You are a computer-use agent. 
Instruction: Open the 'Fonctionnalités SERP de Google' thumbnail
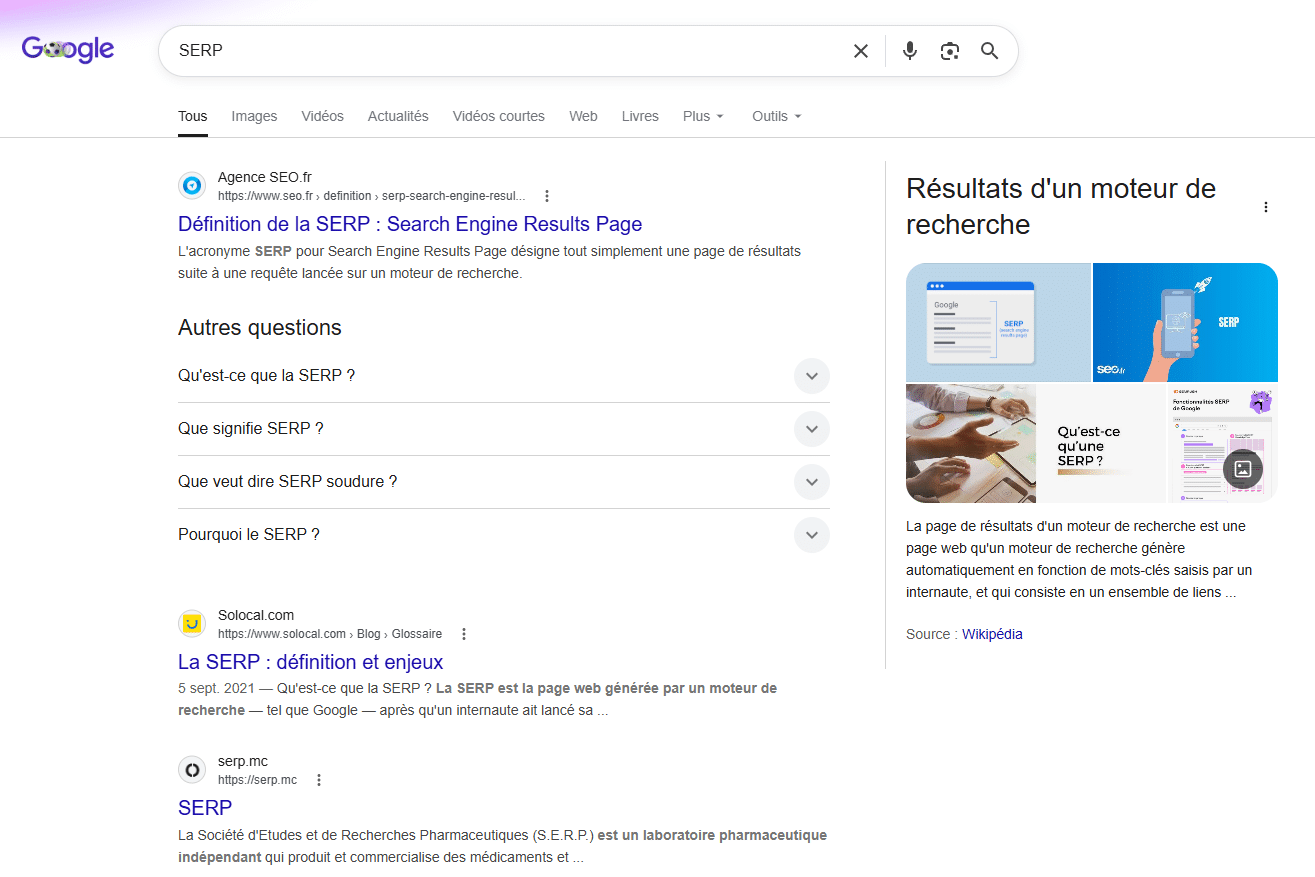pyautogui.click(x=1222, y=443)
